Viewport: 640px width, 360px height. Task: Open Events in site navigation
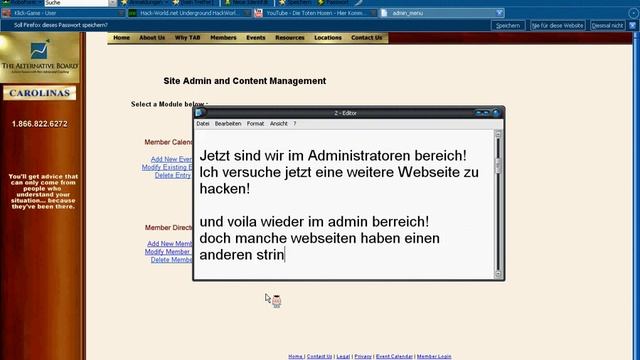(x=256, y=38)
